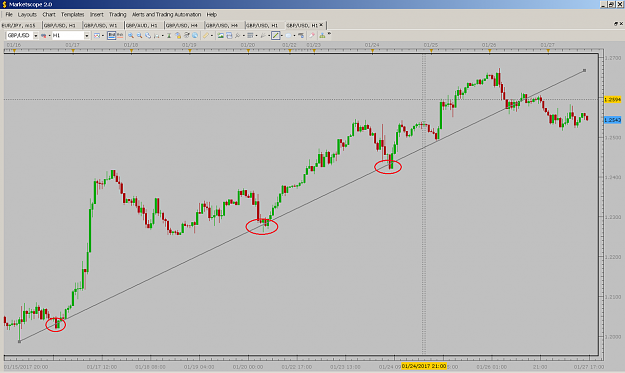Open dropdown arrow beside light blue shape tool
Viewport: 625px width, 373px height.
point(295,35)
